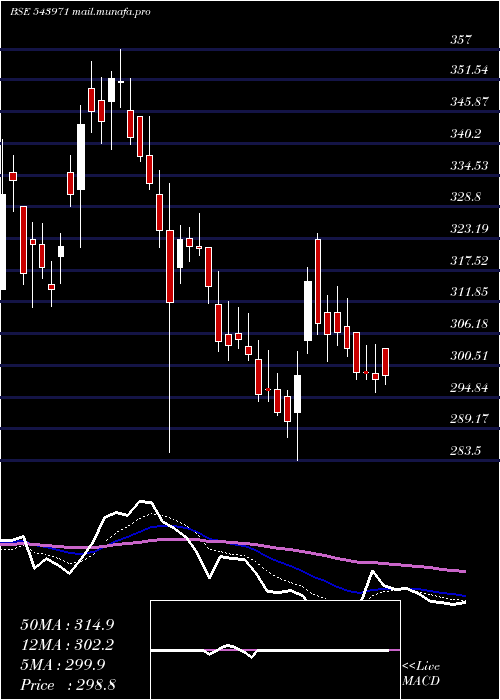This screenshot has width=500, height=700.
Task: Click the 323.19 price axis label
Action: pos(469,229)
